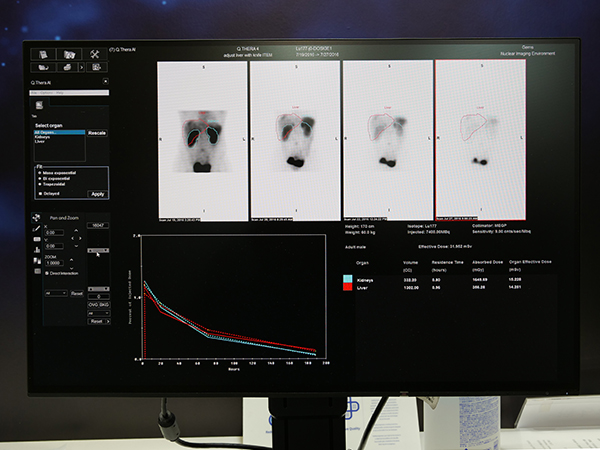
Task: Click the tools wrench icon in top toolbar
Action: pos(96,54)
